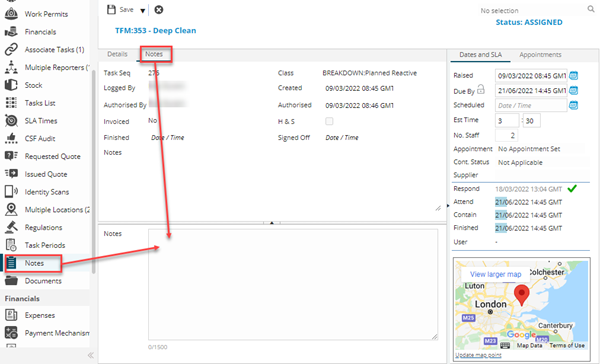Open Expenses icon

[11, 315]
